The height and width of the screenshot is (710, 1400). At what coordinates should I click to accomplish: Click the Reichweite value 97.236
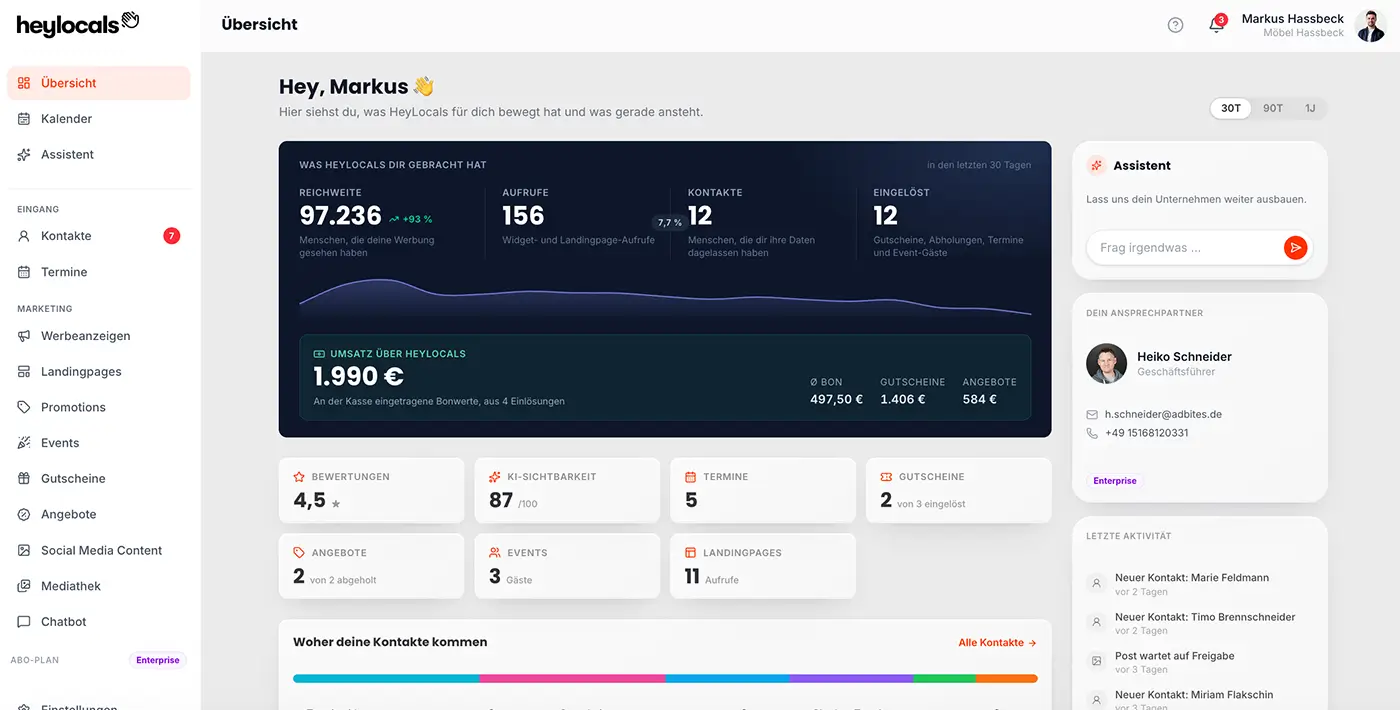click(341, 216)
